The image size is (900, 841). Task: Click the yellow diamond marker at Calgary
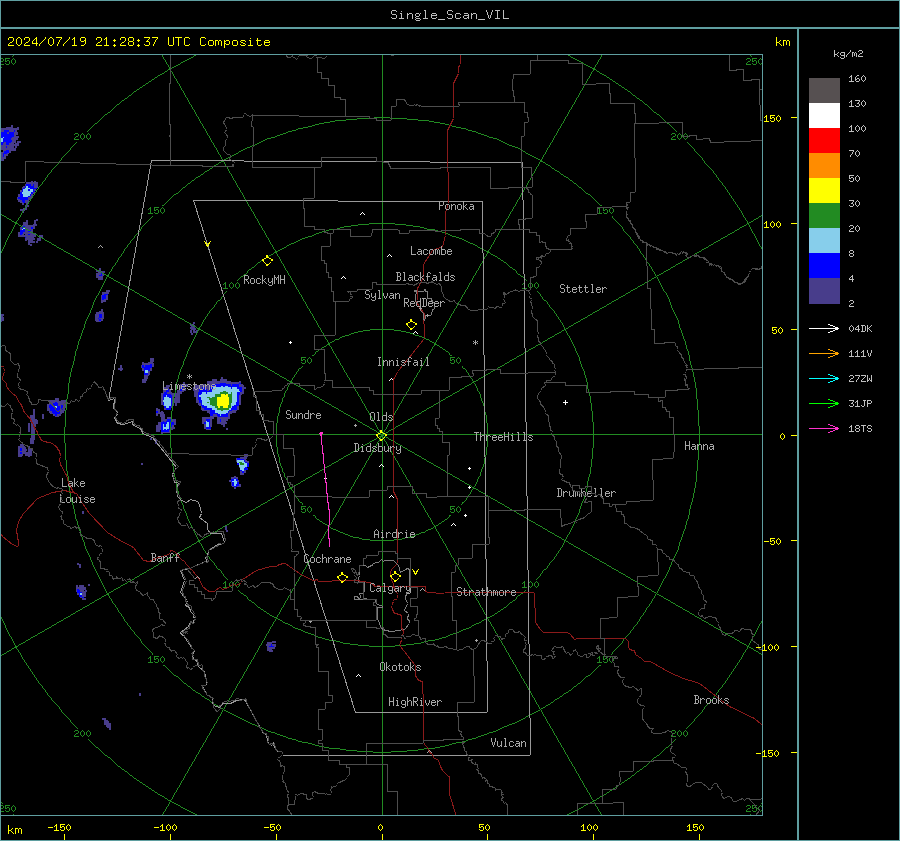tap(395, 576)
